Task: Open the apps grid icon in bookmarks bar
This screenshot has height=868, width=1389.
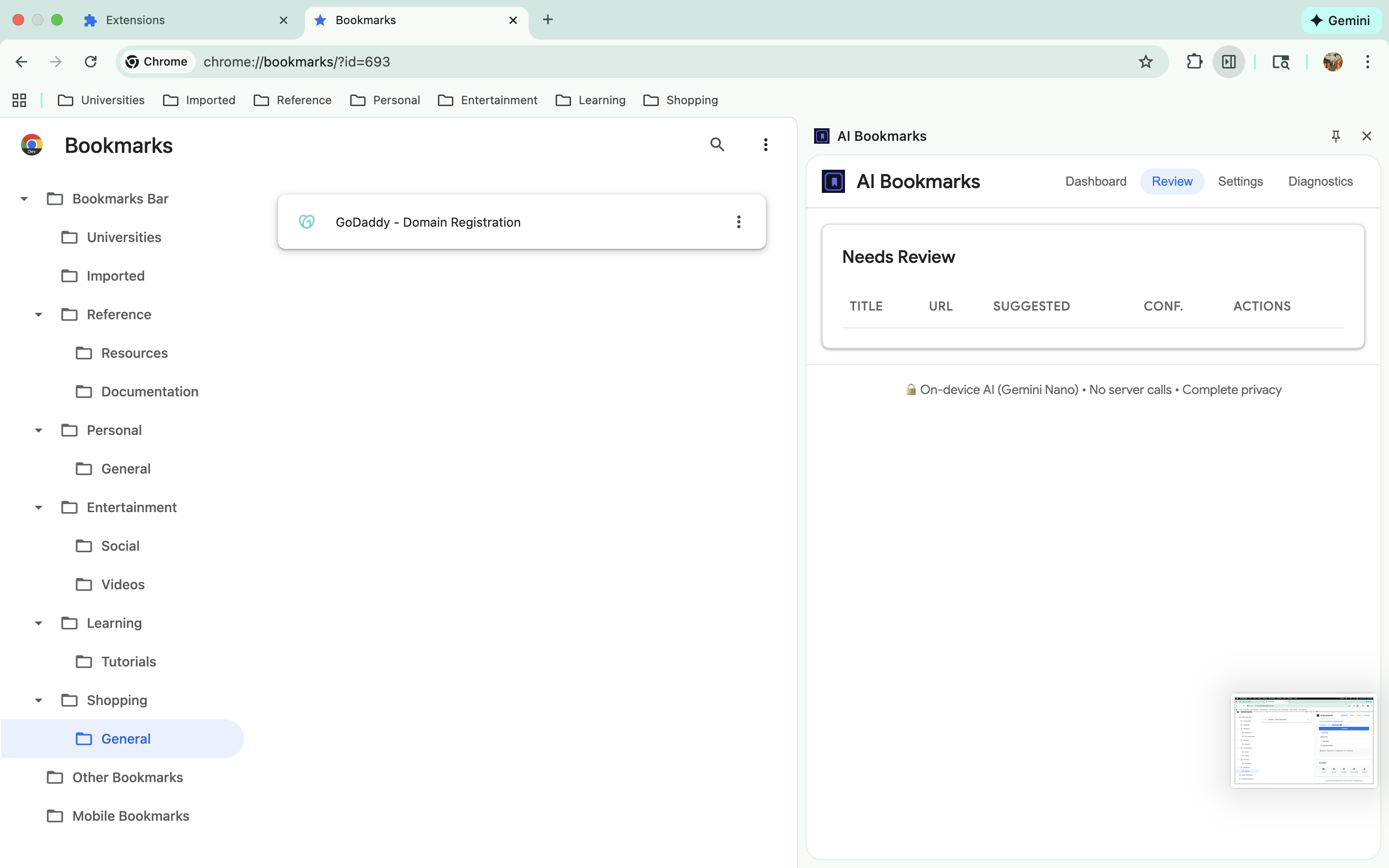Action: point(19,100)
